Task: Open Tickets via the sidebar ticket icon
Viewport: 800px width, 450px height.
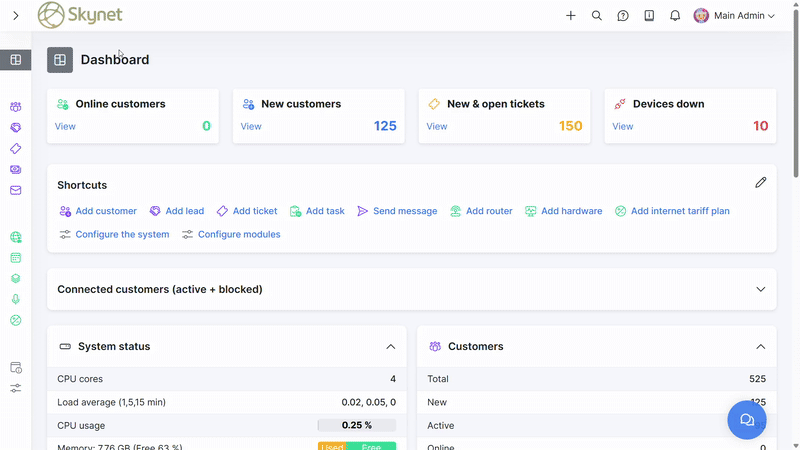Action: tap(16, 148)
